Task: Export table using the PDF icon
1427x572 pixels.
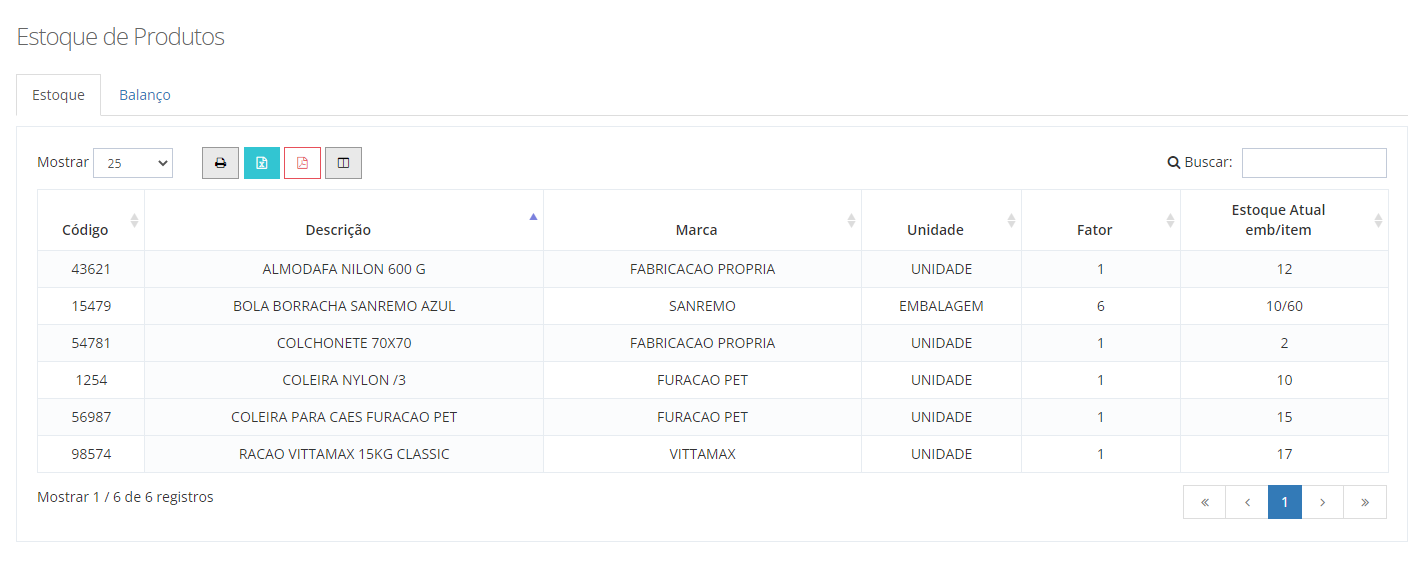Action: (302, 163)
